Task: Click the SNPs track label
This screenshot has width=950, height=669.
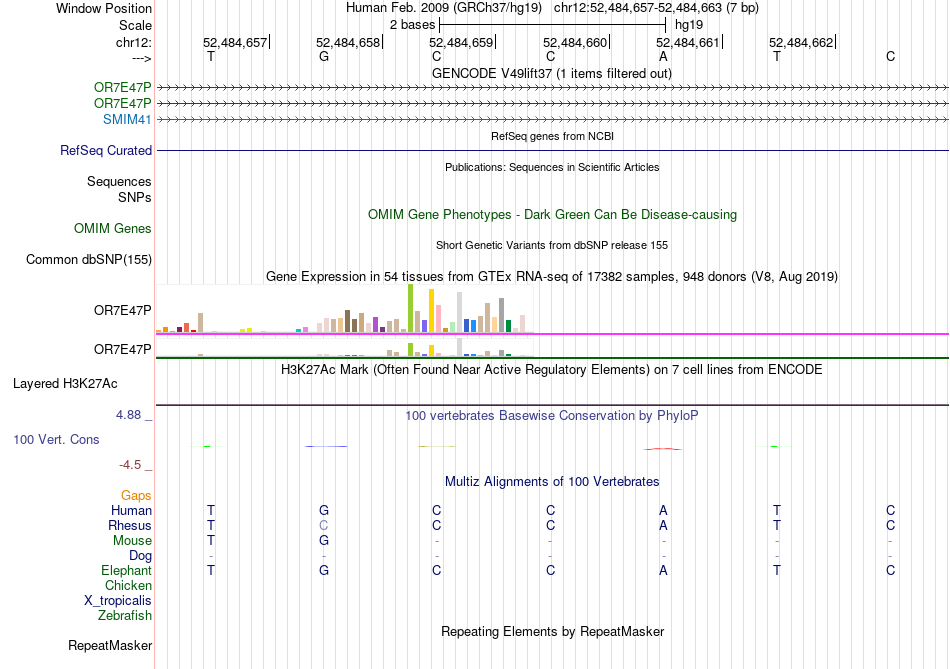Action: tap(135, 197)
